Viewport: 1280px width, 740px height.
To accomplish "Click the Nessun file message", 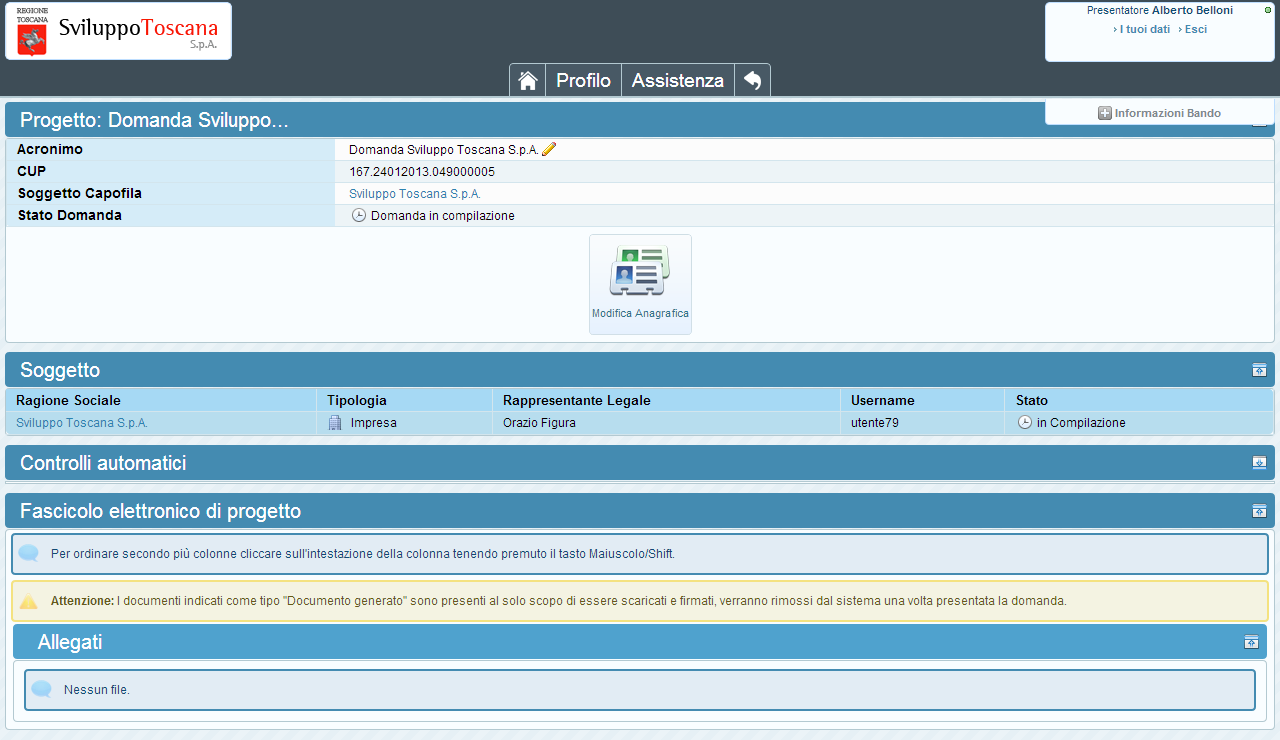I will 97,689.
